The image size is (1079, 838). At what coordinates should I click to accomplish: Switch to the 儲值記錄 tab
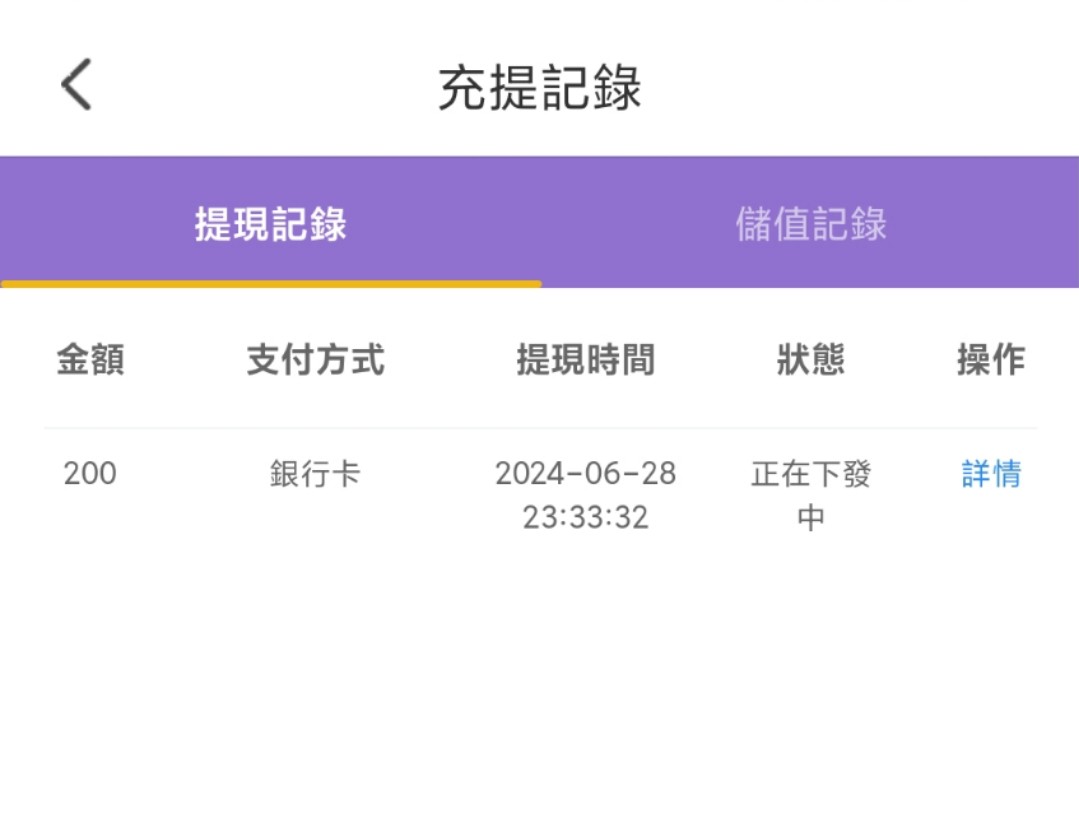click(x=809, y=225)
